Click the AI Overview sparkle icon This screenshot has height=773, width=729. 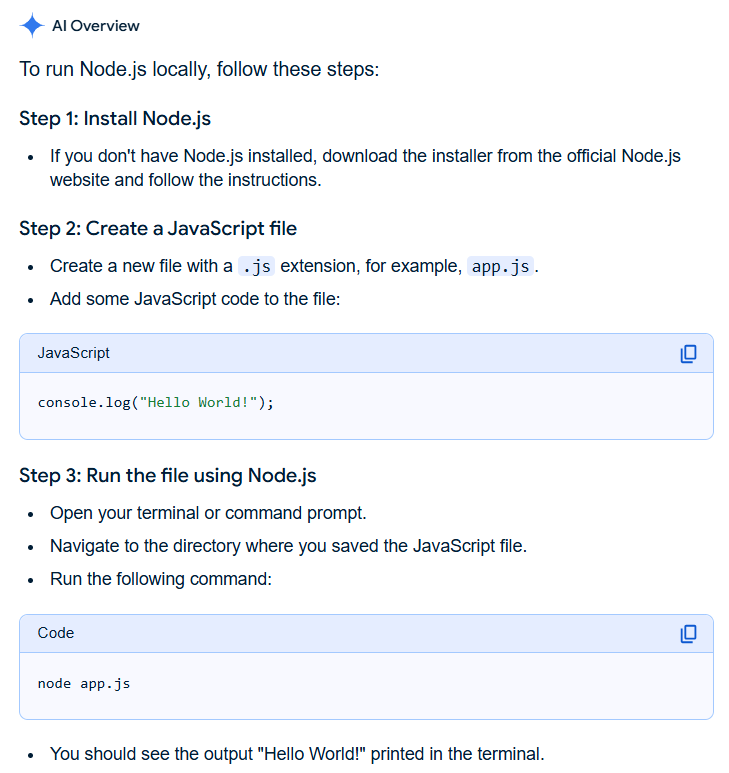(32, 26)
